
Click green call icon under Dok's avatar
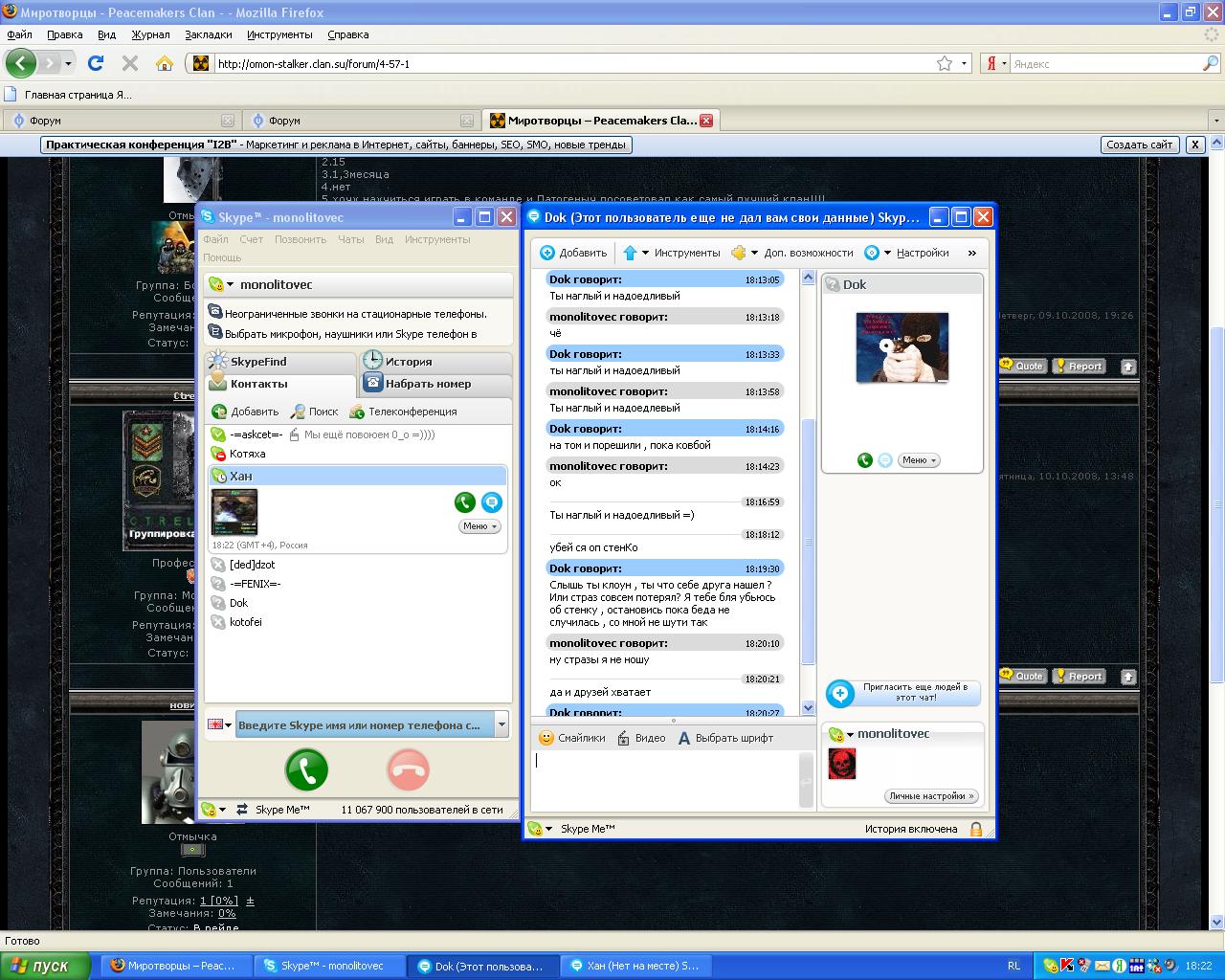(x=865, y=460)
